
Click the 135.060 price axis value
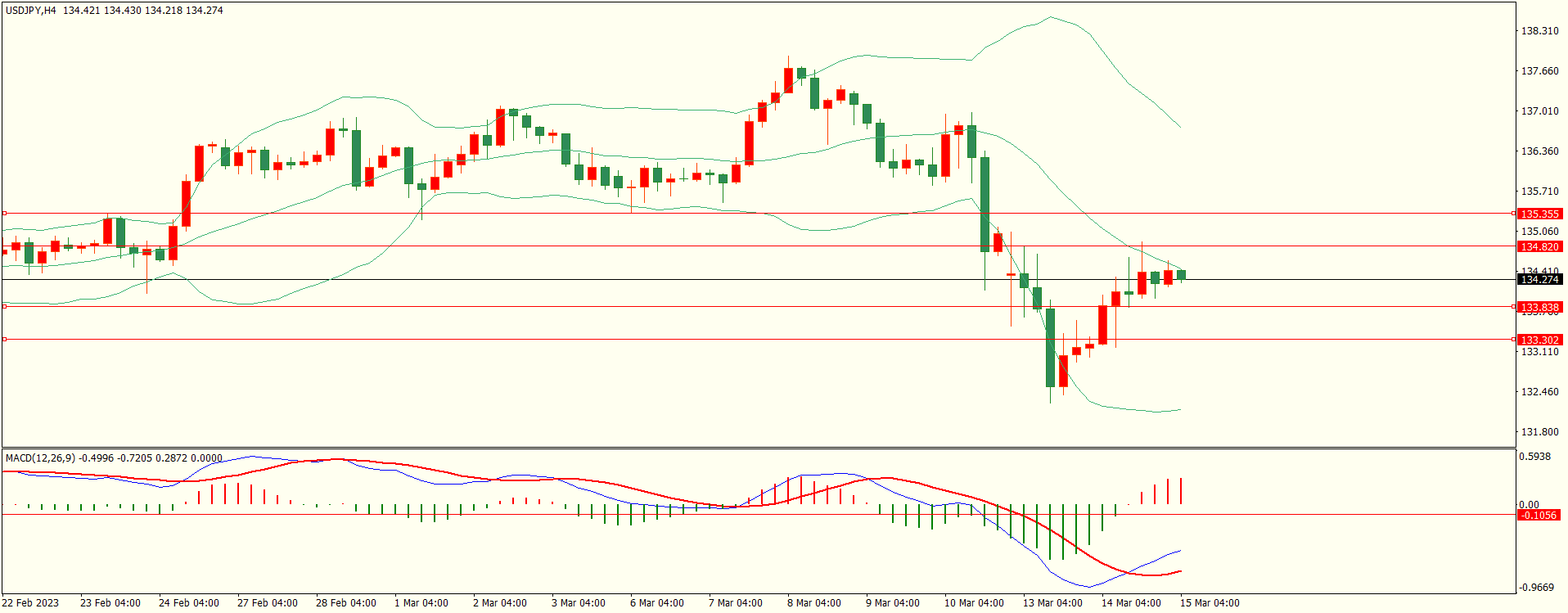coord(1539,232)
